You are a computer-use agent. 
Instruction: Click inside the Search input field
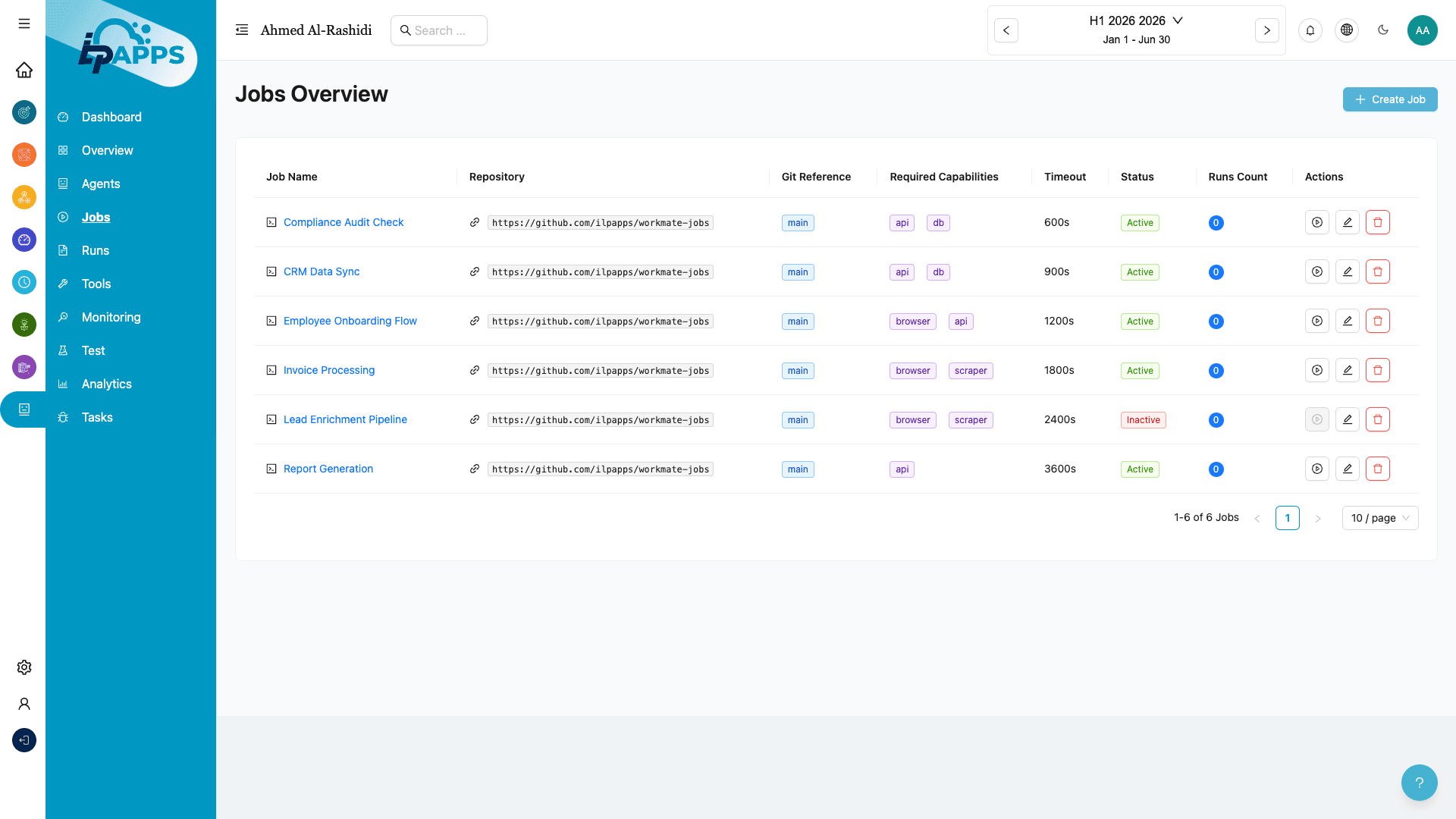(439, 30)
